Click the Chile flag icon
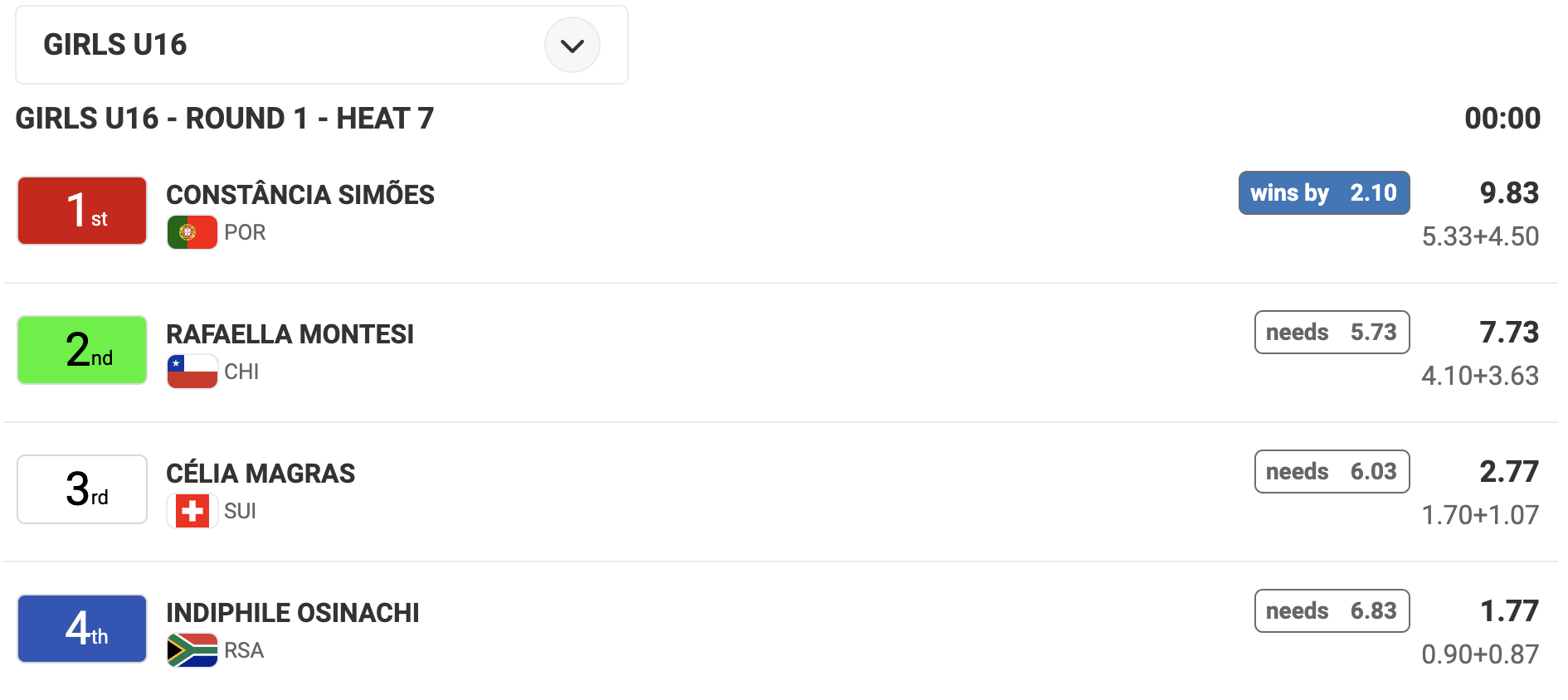Image resolution: width=1568 pixels, height=700 pixels. click(192, 372)
